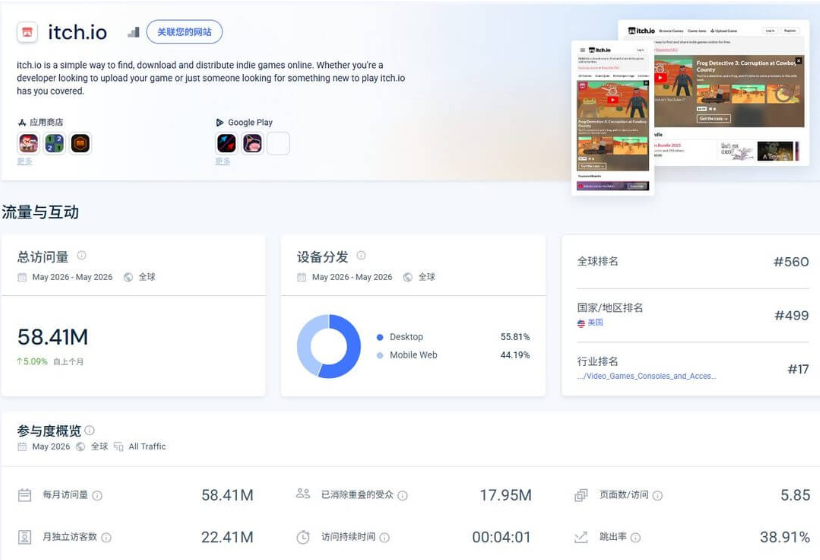Image resolution: width=820 pixels, height=560 pixels.
Task: Click the 关联您的网站 button
Action: (x=185, y=32)
